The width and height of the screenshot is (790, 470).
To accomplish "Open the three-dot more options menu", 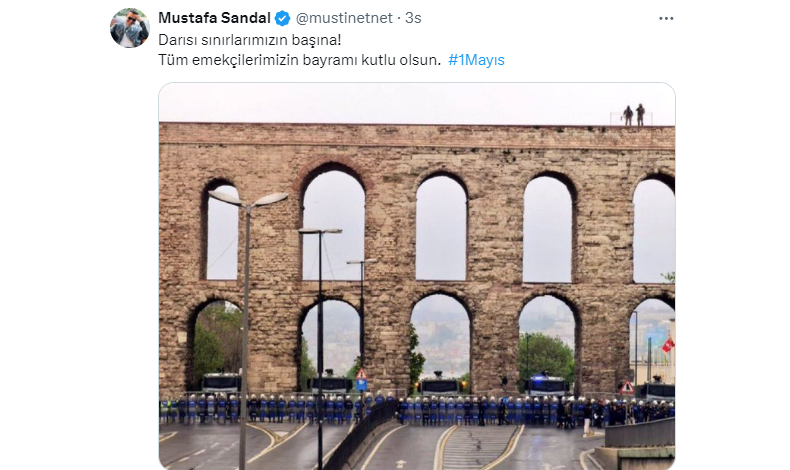I will tap(666, 19).
